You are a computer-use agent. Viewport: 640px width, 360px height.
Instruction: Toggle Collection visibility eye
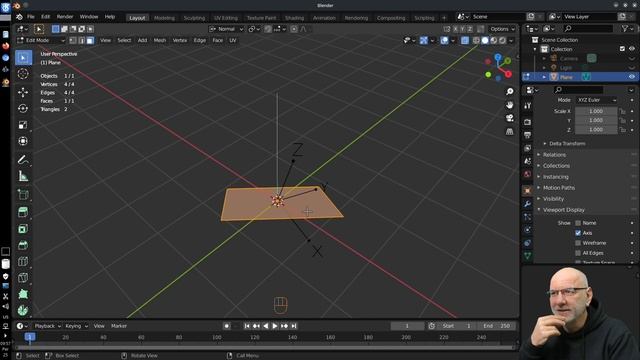click(632, 49)
